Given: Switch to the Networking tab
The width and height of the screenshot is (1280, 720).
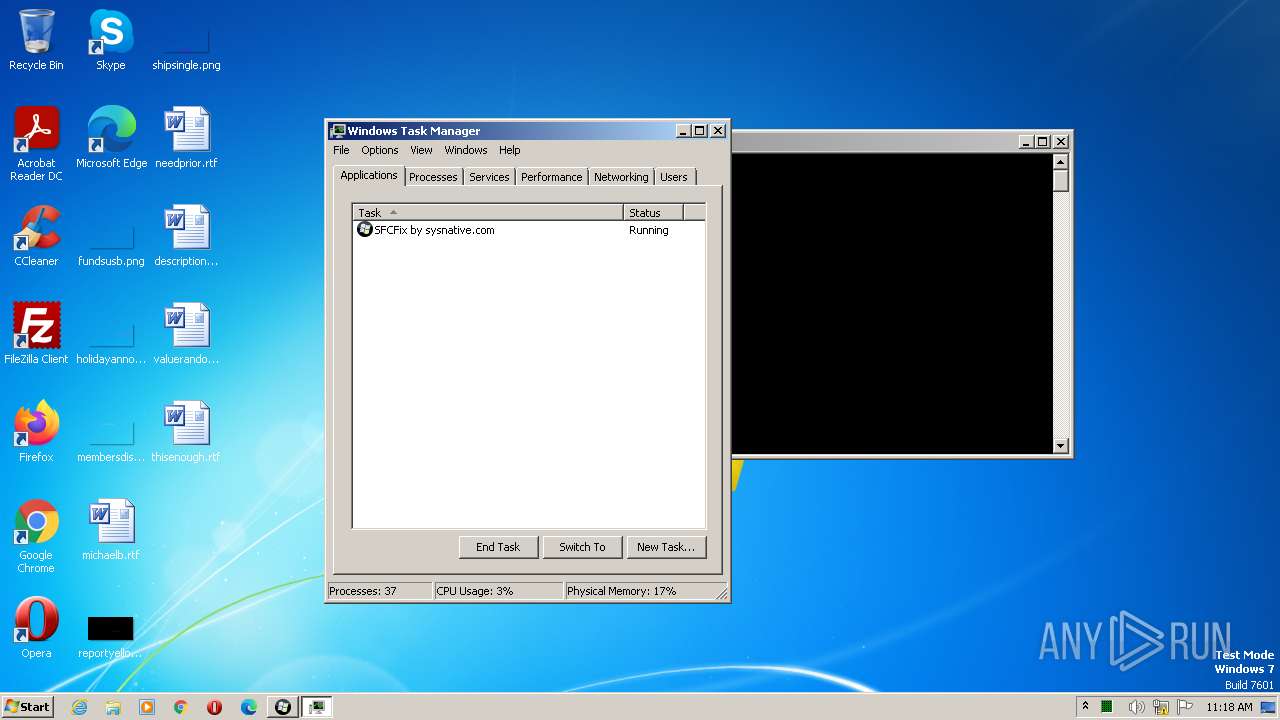Looking at the screenshot, I should coord(621,177).
